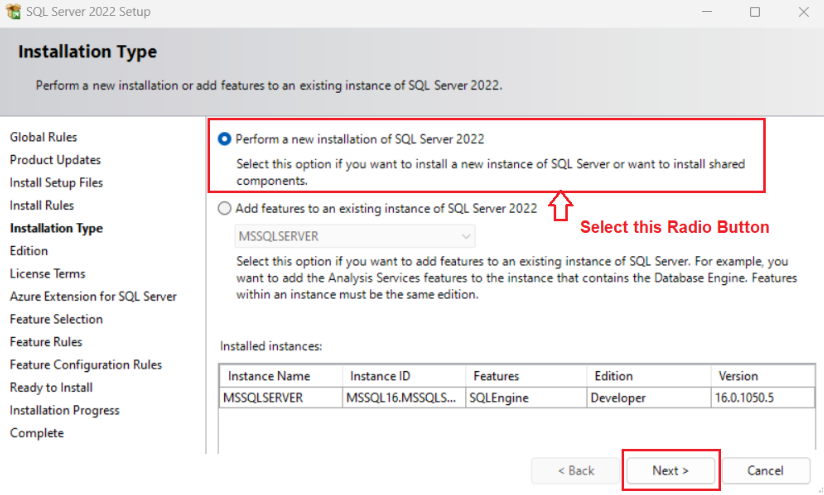Click Ready to Install step
824x495 pixels.
[x=51, y=388]
